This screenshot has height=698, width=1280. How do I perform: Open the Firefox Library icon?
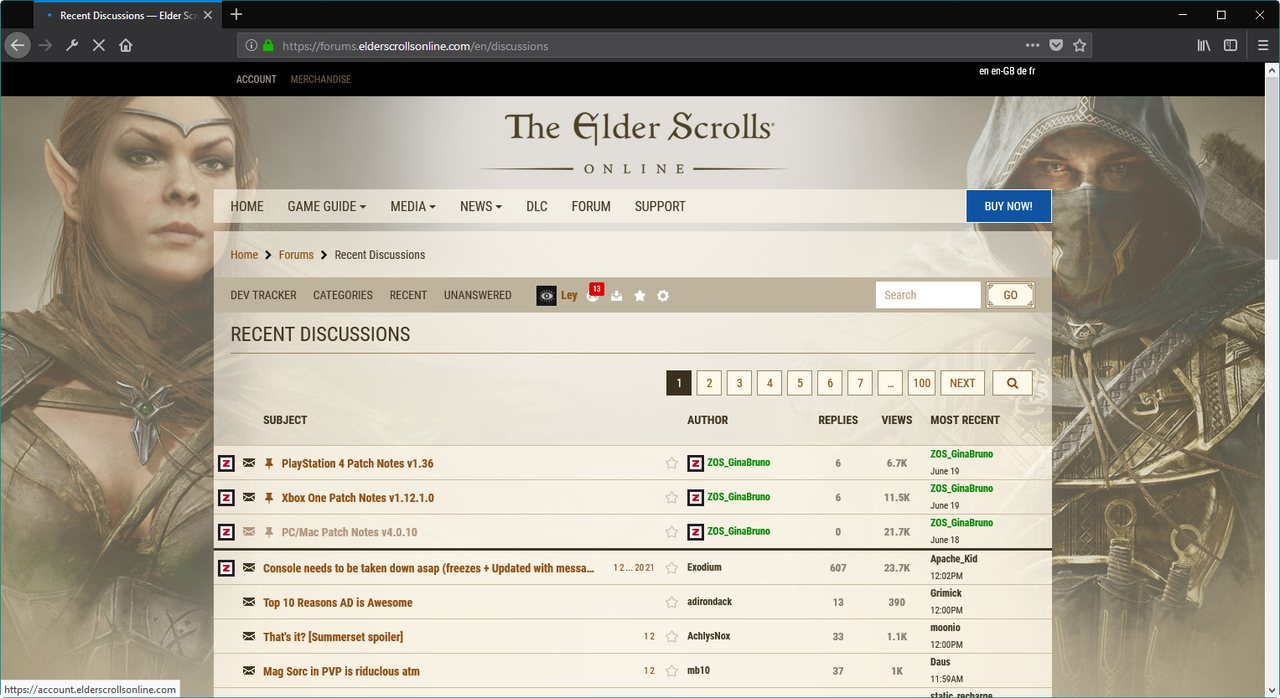pyautogui.click(x=1204, y=45)
